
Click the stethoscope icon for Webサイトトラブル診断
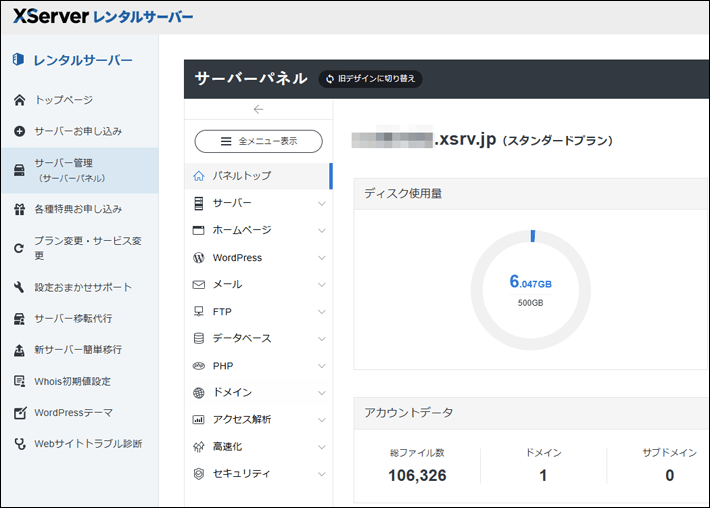coord(19,443)
